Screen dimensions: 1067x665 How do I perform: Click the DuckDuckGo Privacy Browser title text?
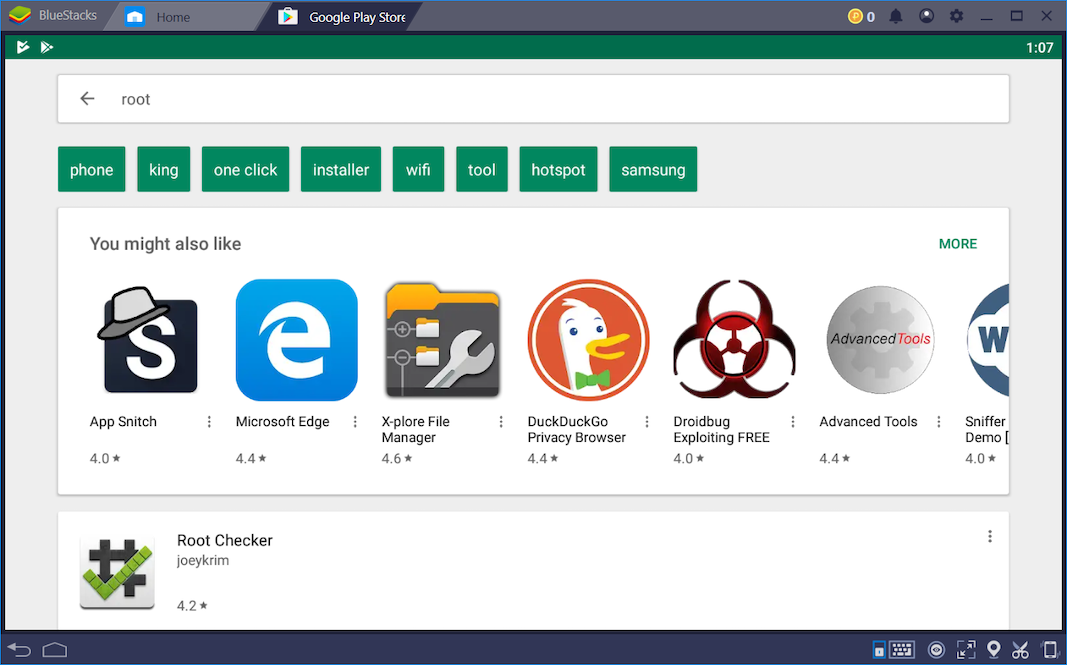(576, 429)
